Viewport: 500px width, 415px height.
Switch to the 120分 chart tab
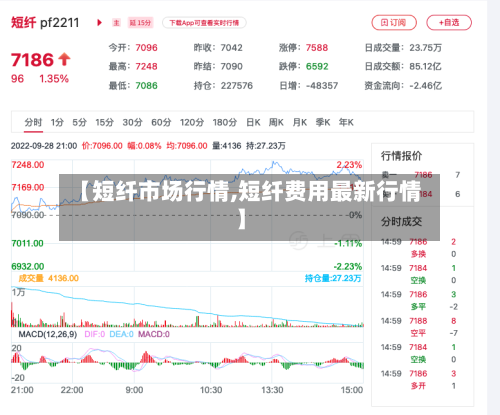tap(192, 122)
